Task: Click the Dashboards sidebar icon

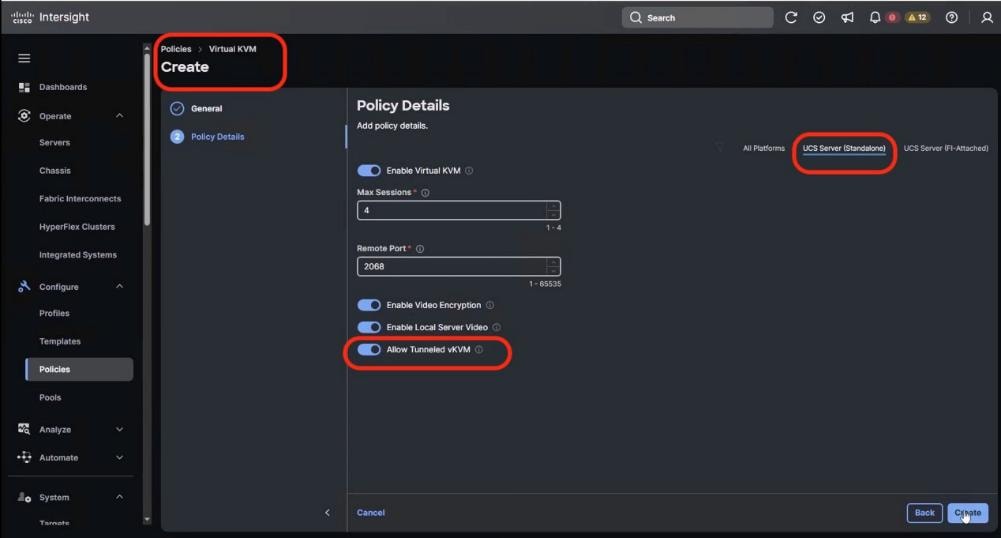Action: 24,87
